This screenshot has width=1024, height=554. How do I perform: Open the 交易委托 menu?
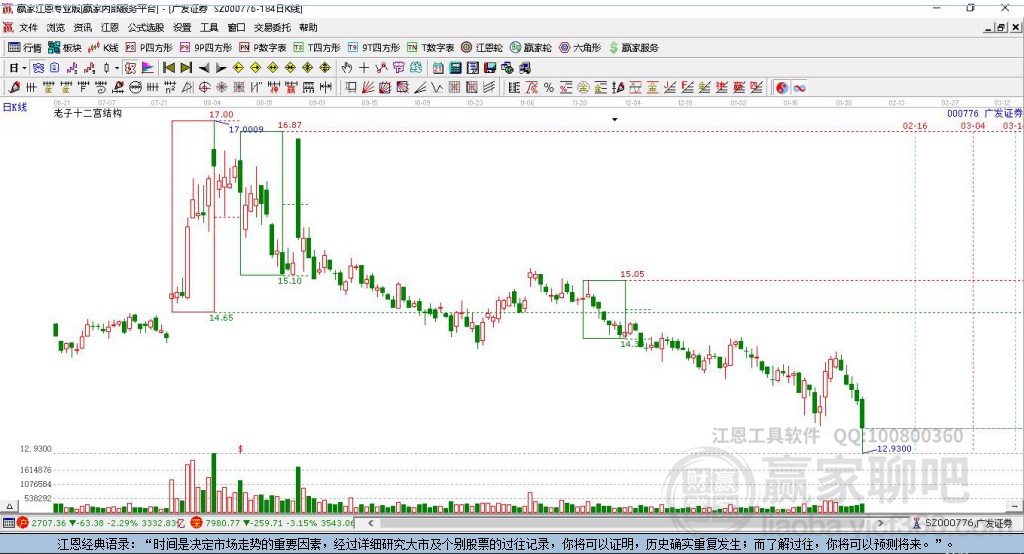click(272, 27)
